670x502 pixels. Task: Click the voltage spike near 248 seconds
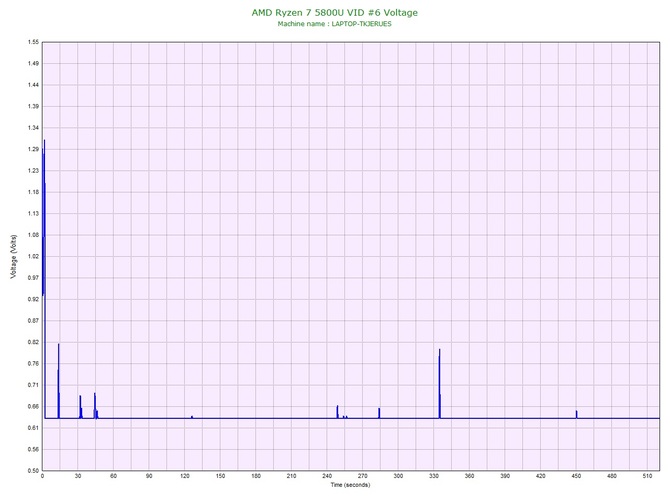pos(338,412)
